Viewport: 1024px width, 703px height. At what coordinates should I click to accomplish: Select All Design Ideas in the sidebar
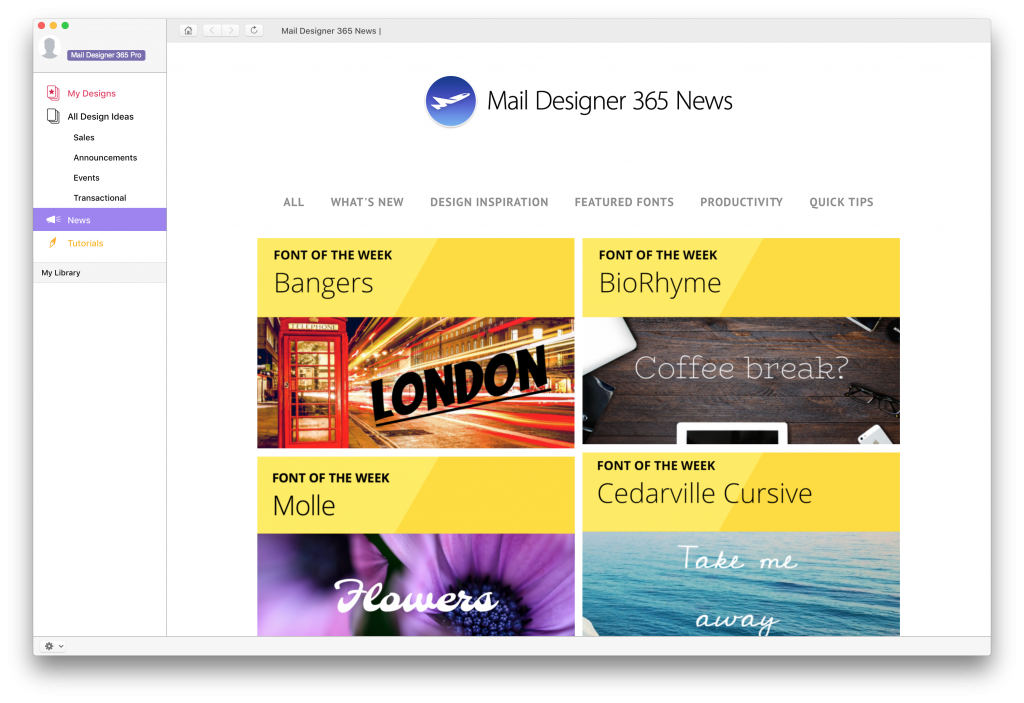coord(101,116)
